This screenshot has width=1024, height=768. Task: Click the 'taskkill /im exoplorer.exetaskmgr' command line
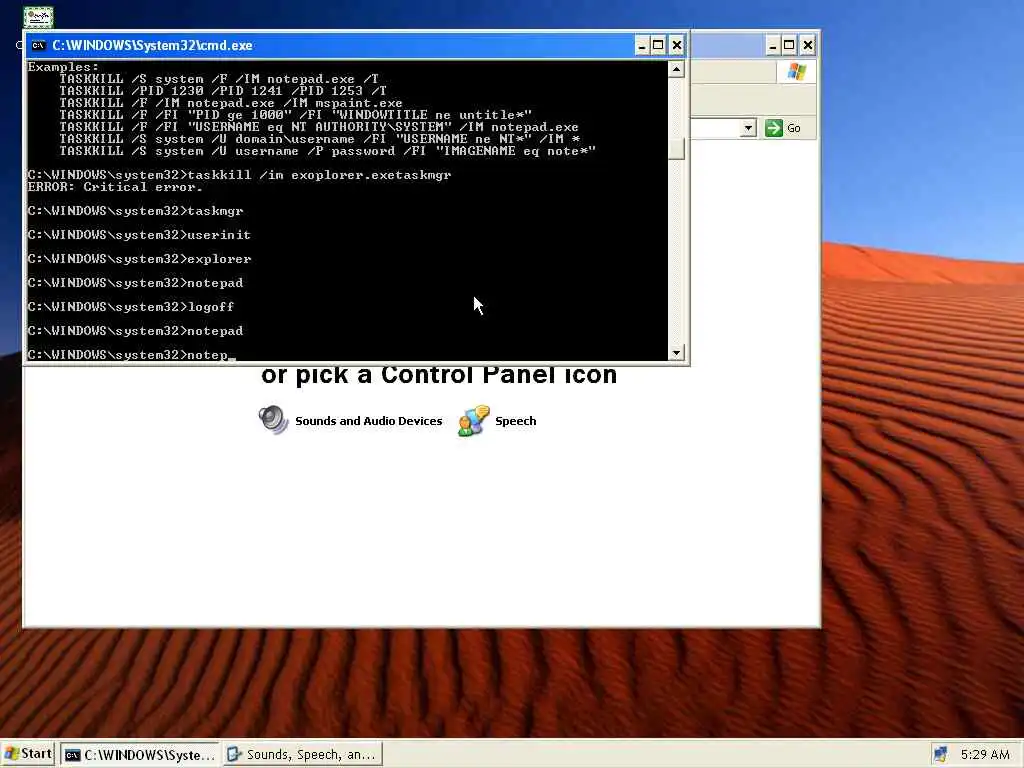pyautogui.click(x=239, y=175)
